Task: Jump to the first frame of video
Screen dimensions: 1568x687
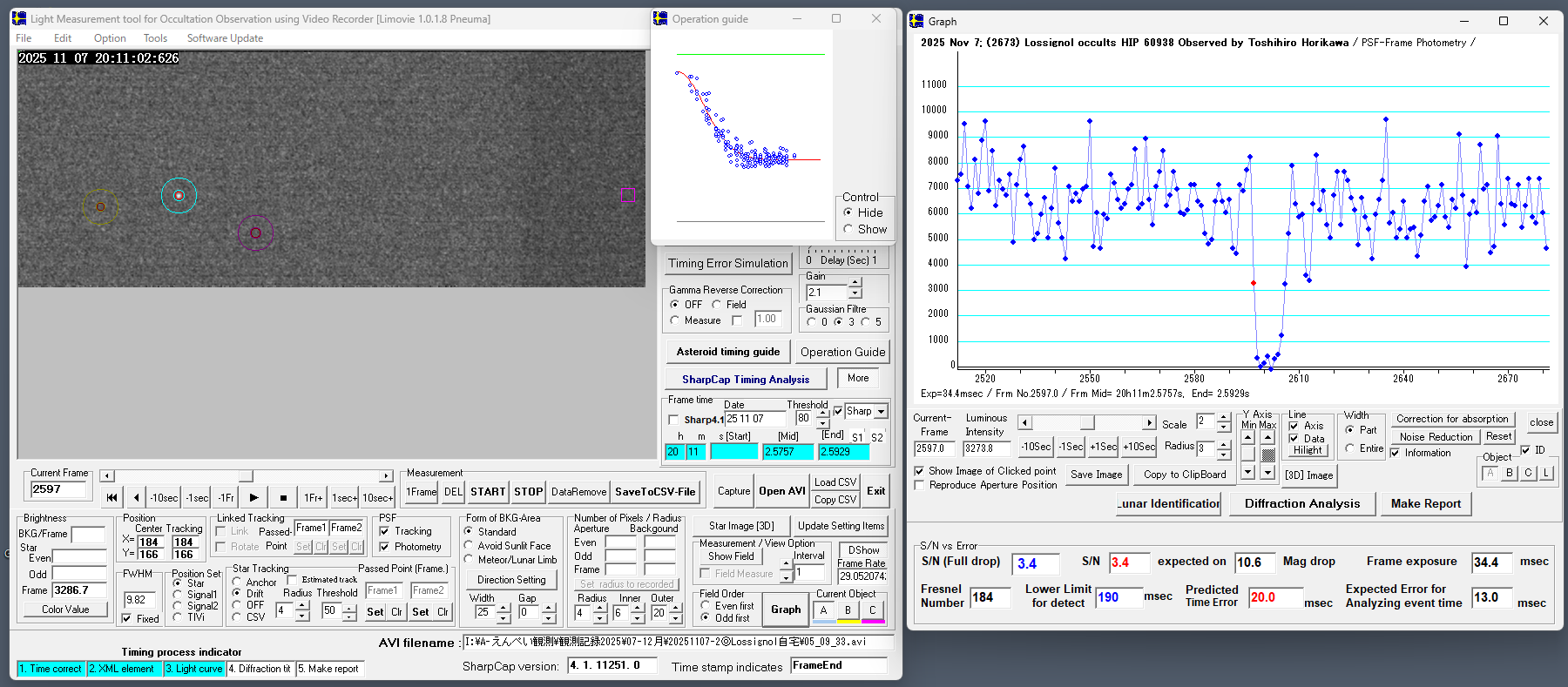Action: click(x=112, y=497)
